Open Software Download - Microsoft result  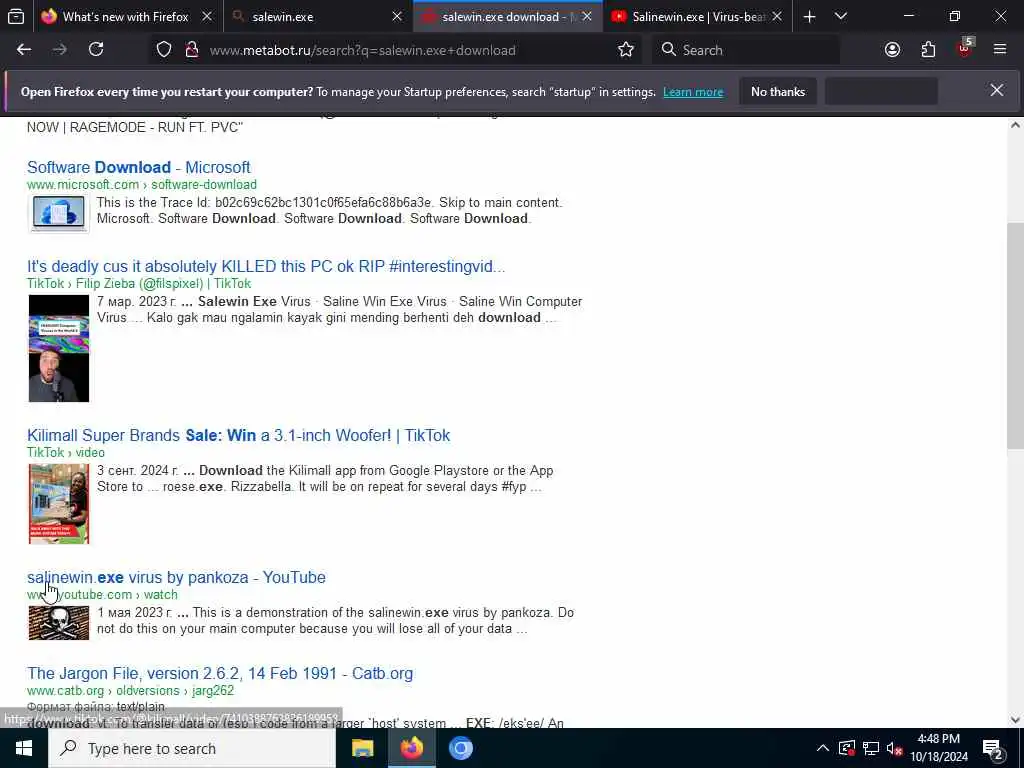[x=138, y=167]
